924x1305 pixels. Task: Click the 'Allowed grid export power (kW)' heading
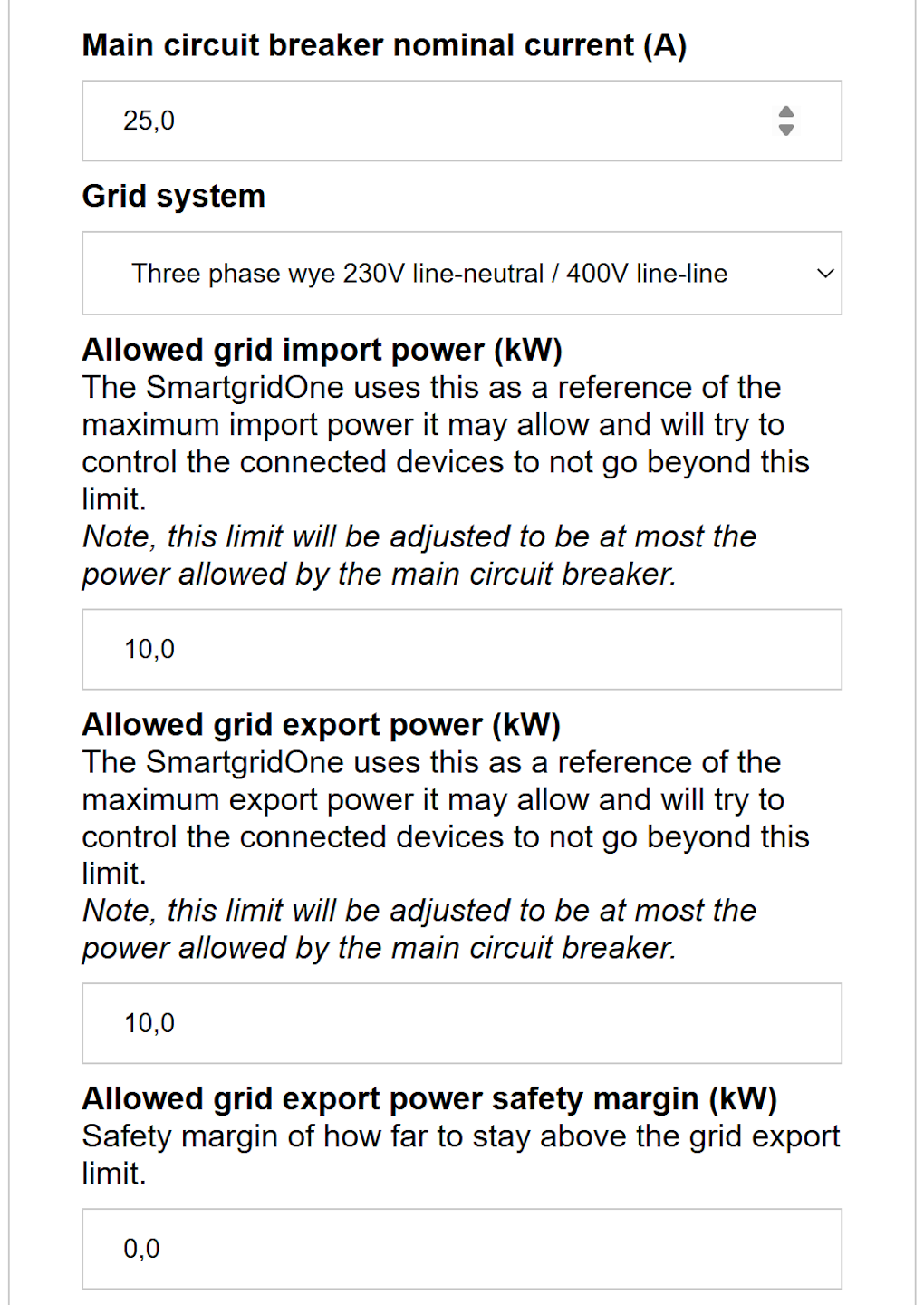321,725
